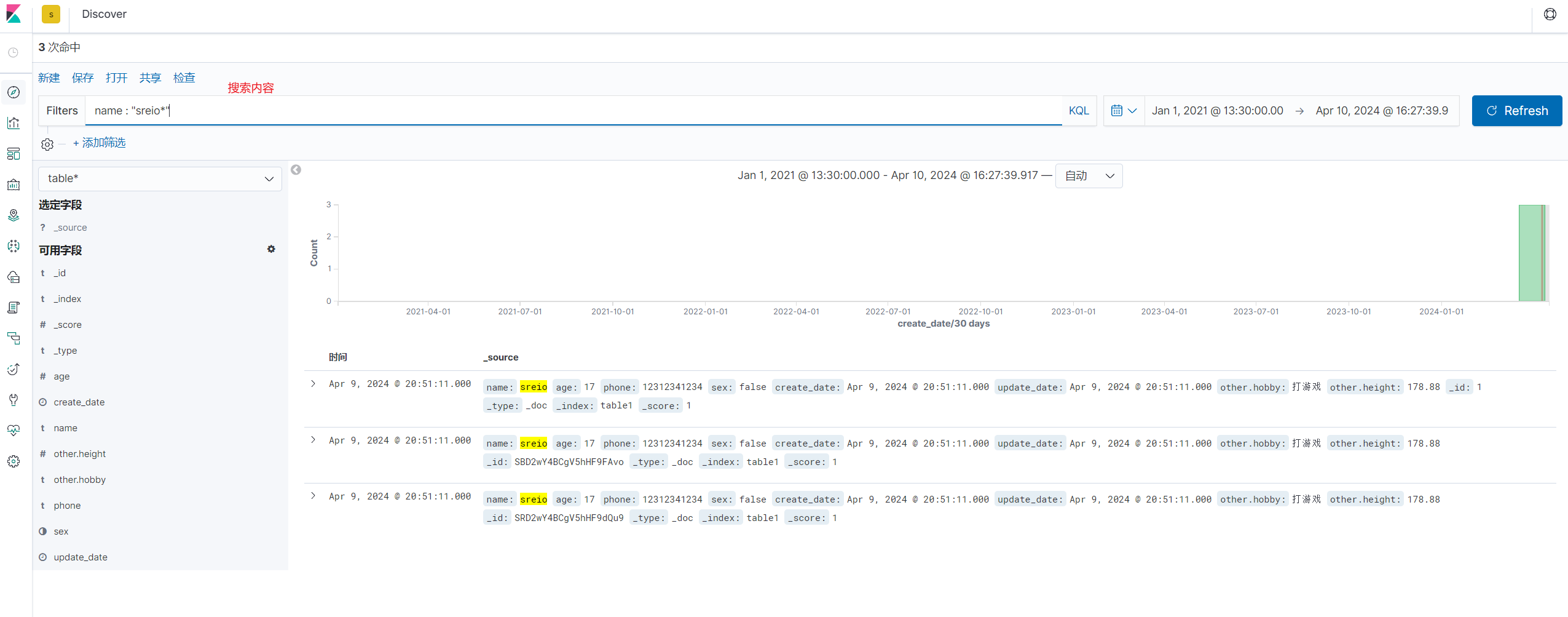The width and height of the screenshot is (1568, 617).
Task: Select the other.height field
Action: tap(79, 454)
